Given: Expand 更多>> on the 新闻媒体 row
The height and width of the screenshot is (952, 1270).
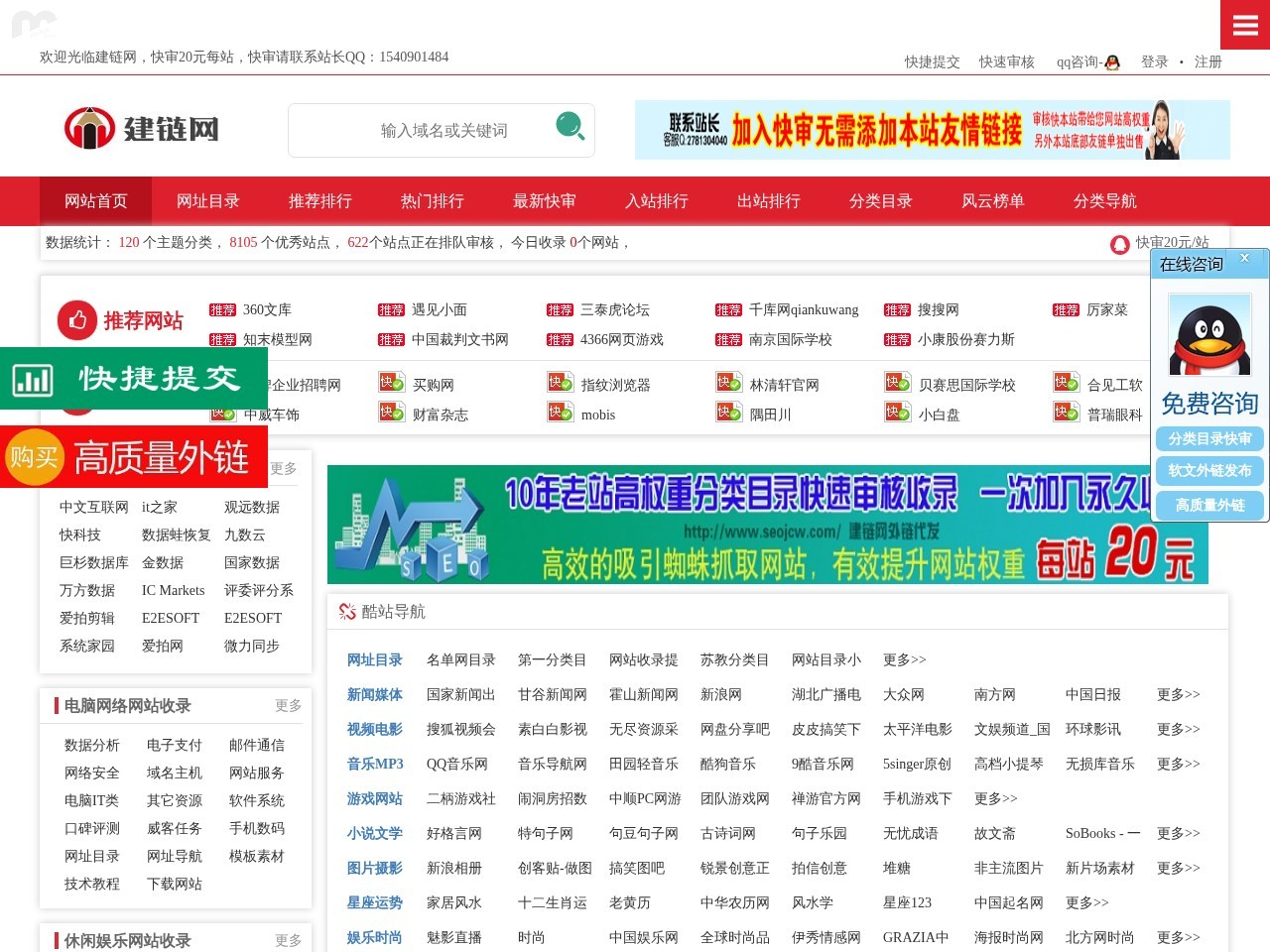Looking at the screenshot, I should click(x=1177, y=695).
